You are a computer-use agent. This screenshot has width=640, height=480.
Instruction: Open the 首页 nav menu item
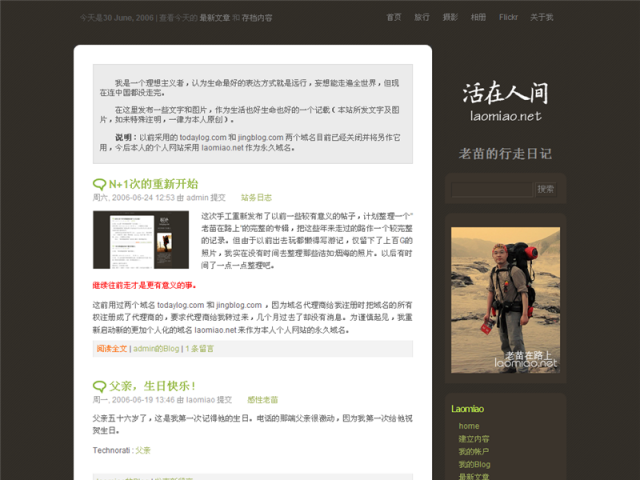click(x=394, y=17)
